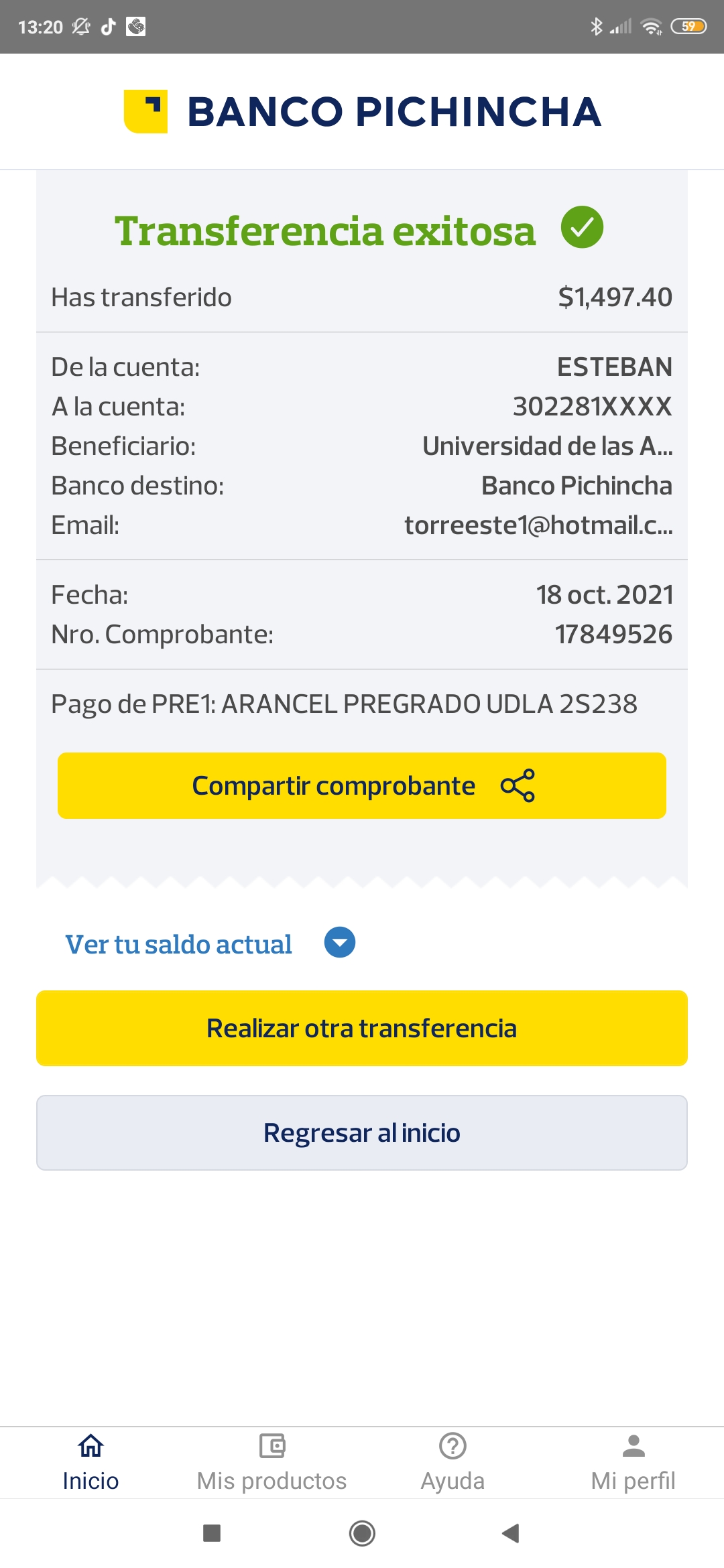Click Realizar otra transferencia button
Screen dimensions: 724x1568
(362, 1028)
